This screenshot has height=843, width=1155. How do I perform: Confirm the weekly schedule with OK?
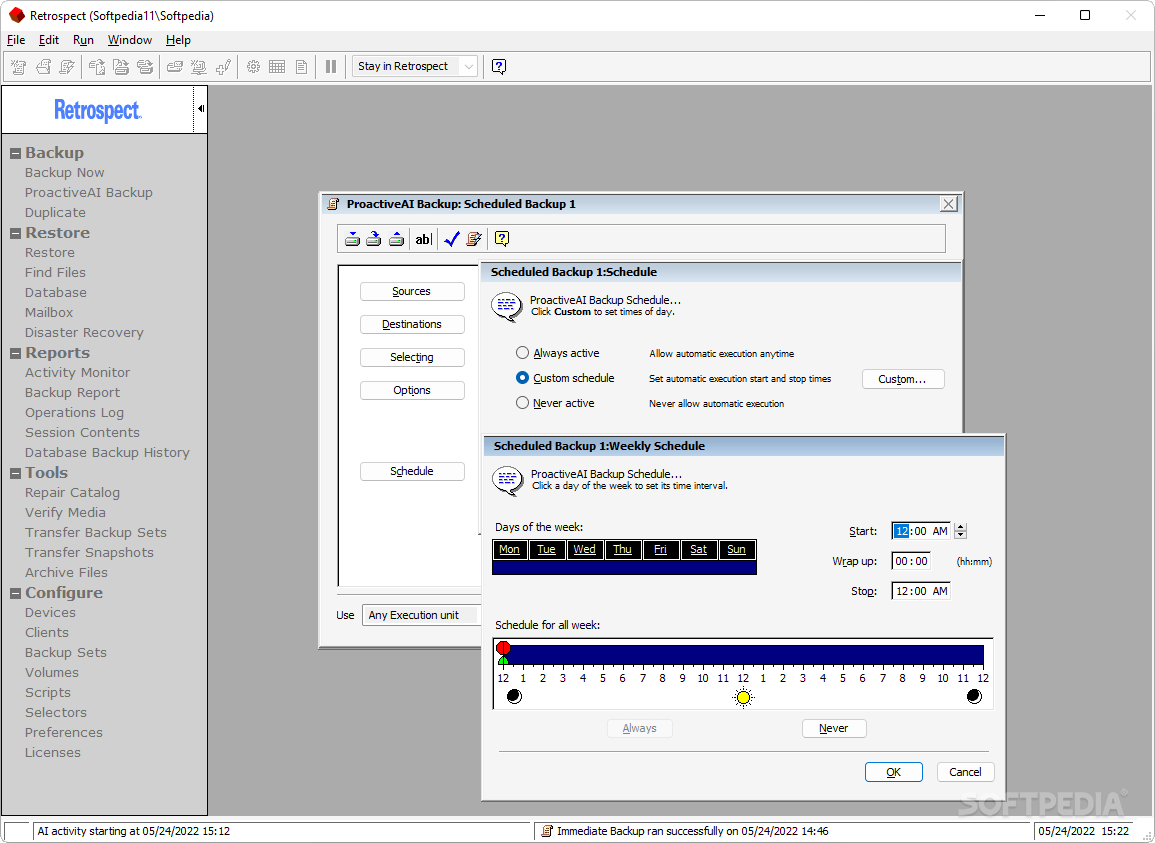(894, 772)
